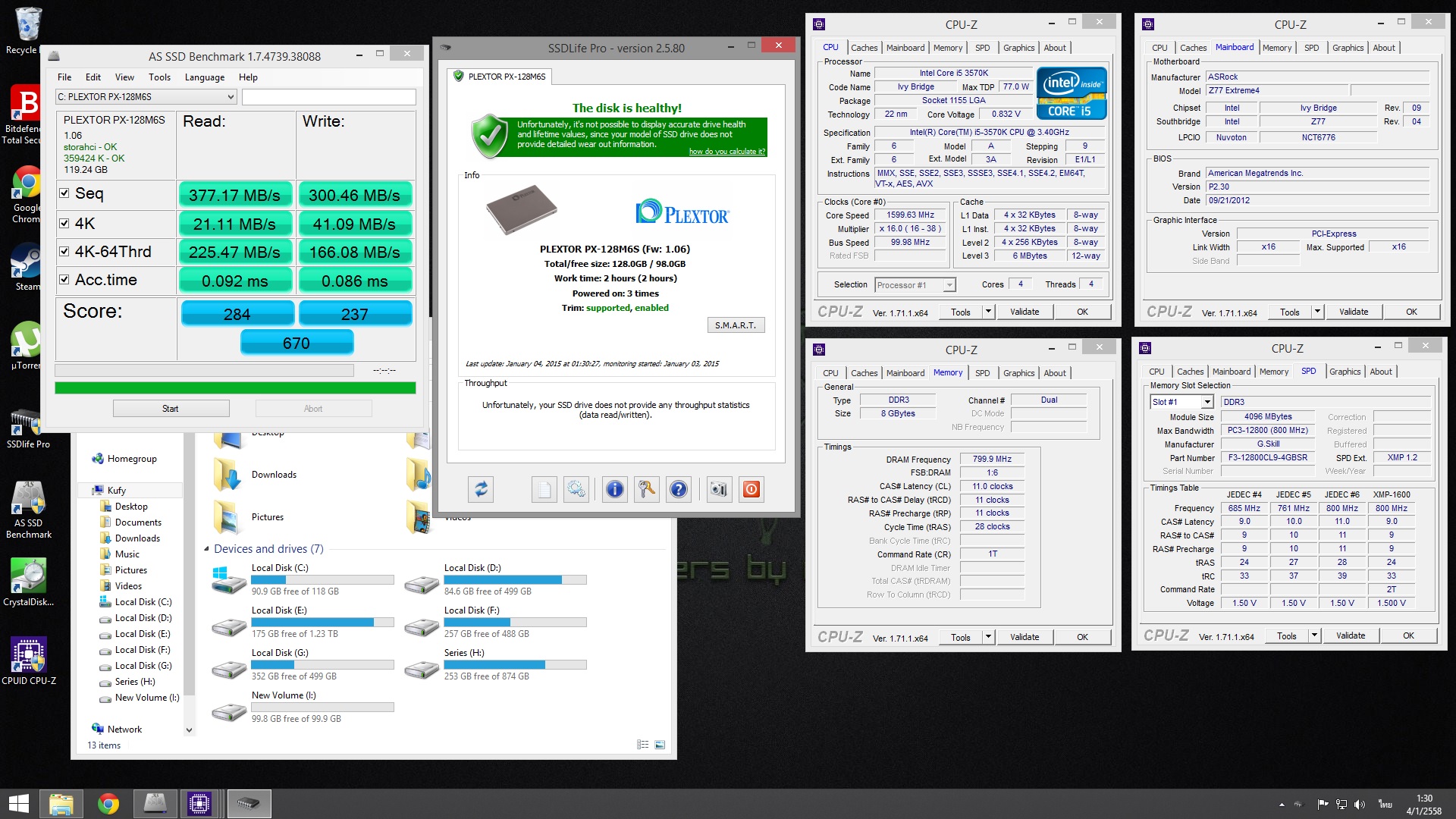Click the green benchmark progress bar
Screen dimensions: 1456x819
click(x=235, y=388)
